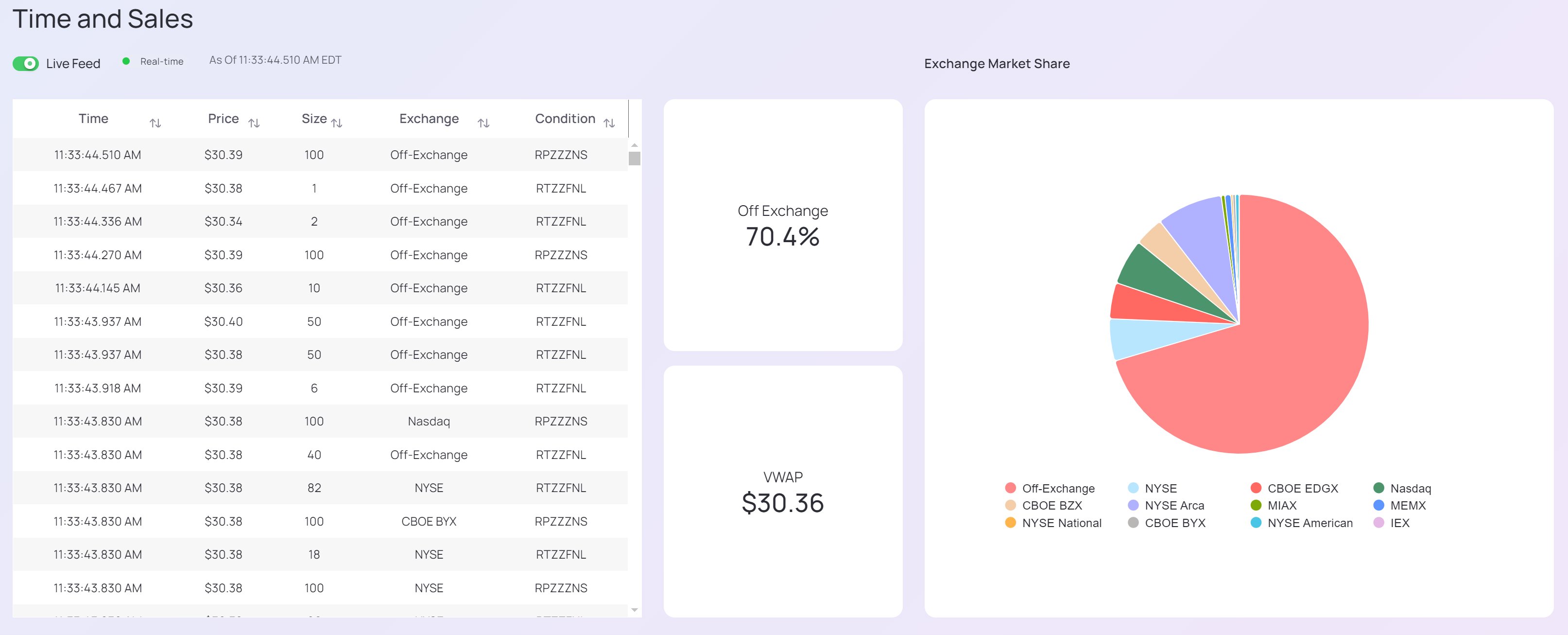Sort table by Time column arrows

point(155,123)
